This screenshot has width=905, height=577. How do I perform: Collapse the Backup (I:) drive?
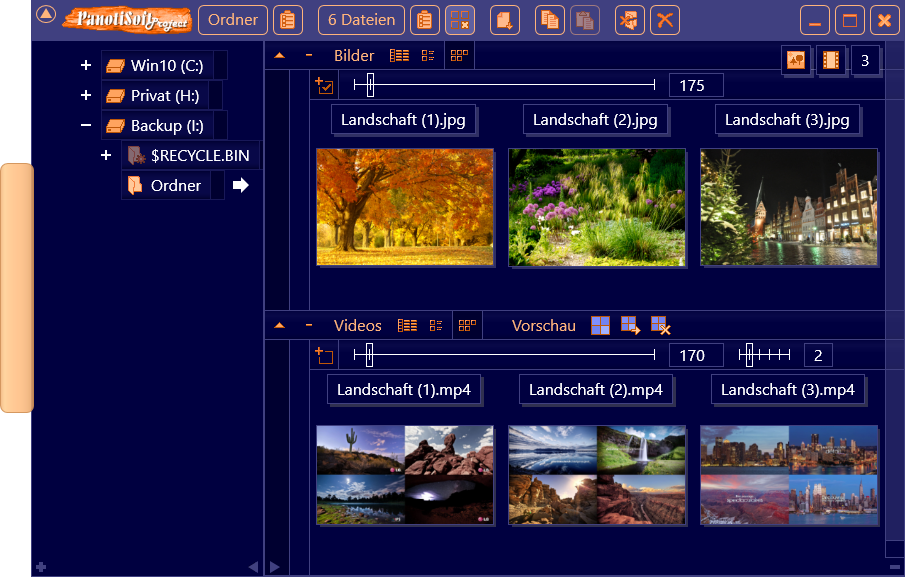pos(86,124)
